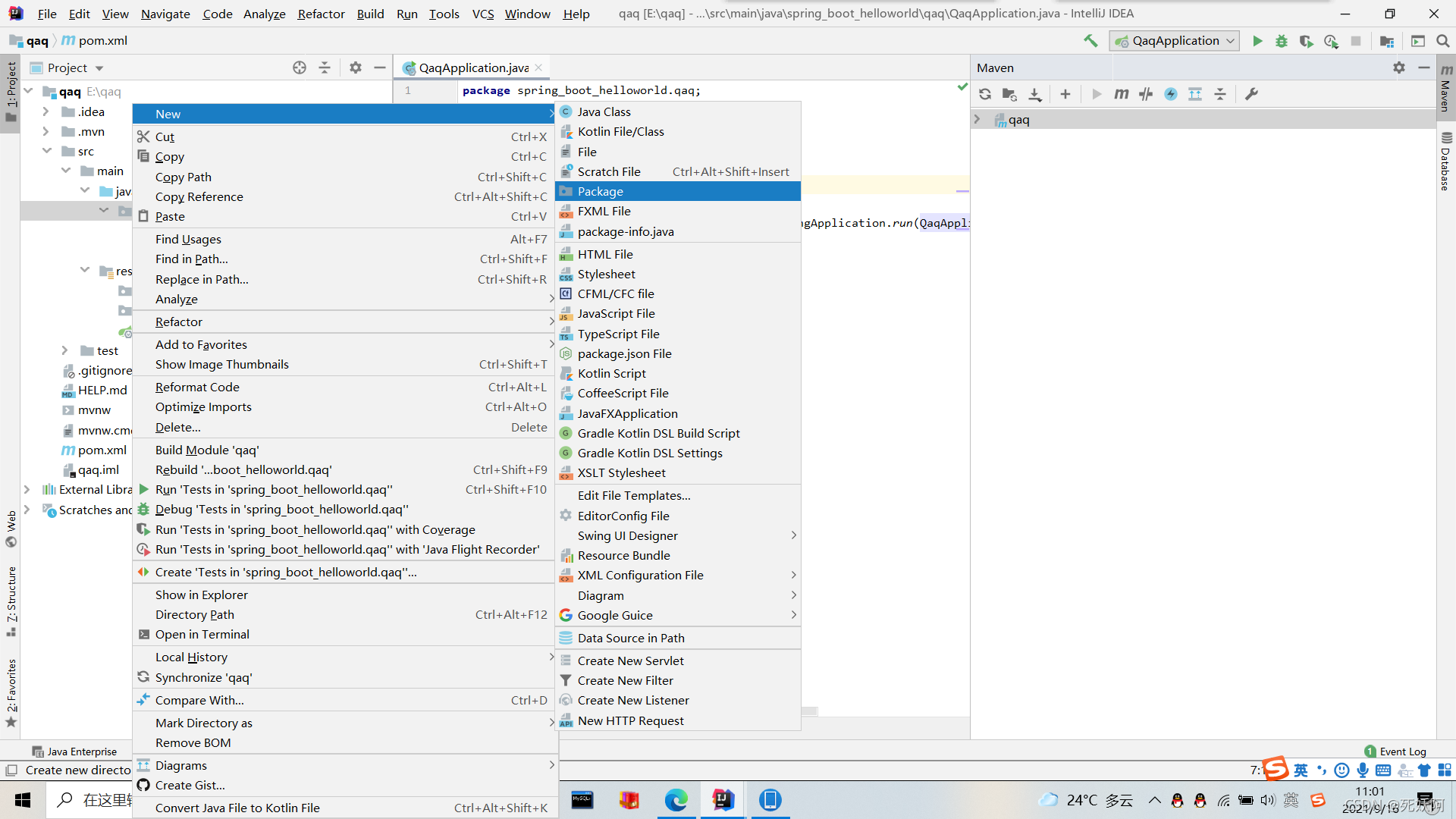Reload all Maven projects
Screen dimensions: 1456x819
pos(985,94)
